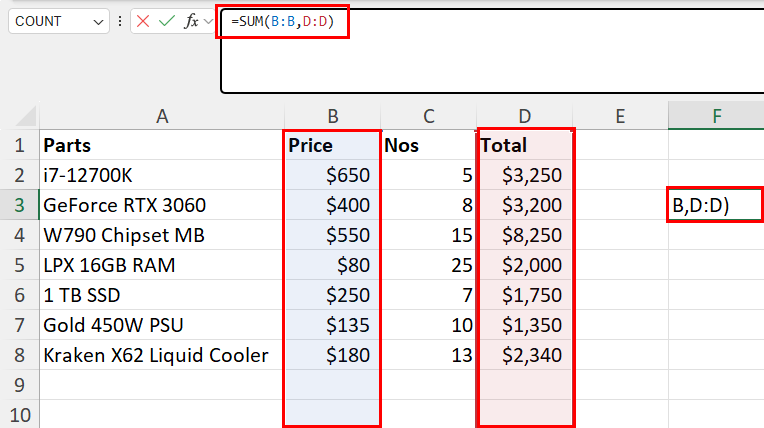
Task: Expand the function dropdown beside fx
Action: (x=209, y=21)
